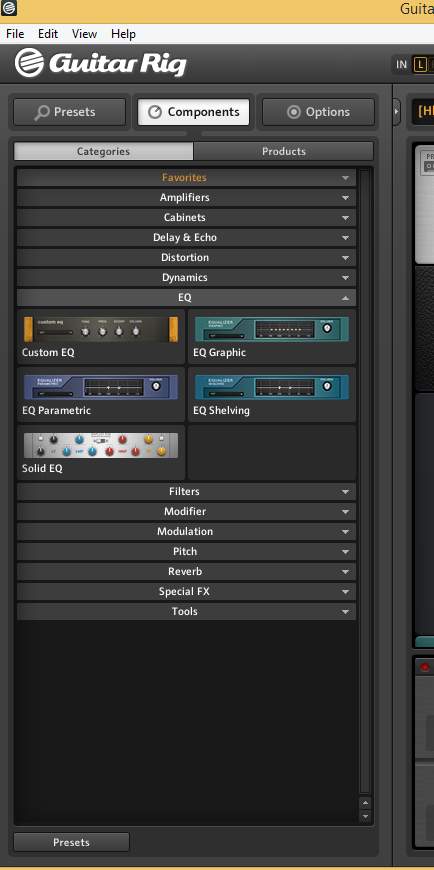Click the Guitar Rig title bar app icon
Image resolution: width=434 pixels, height=870 pixels.
coord(9,8)
